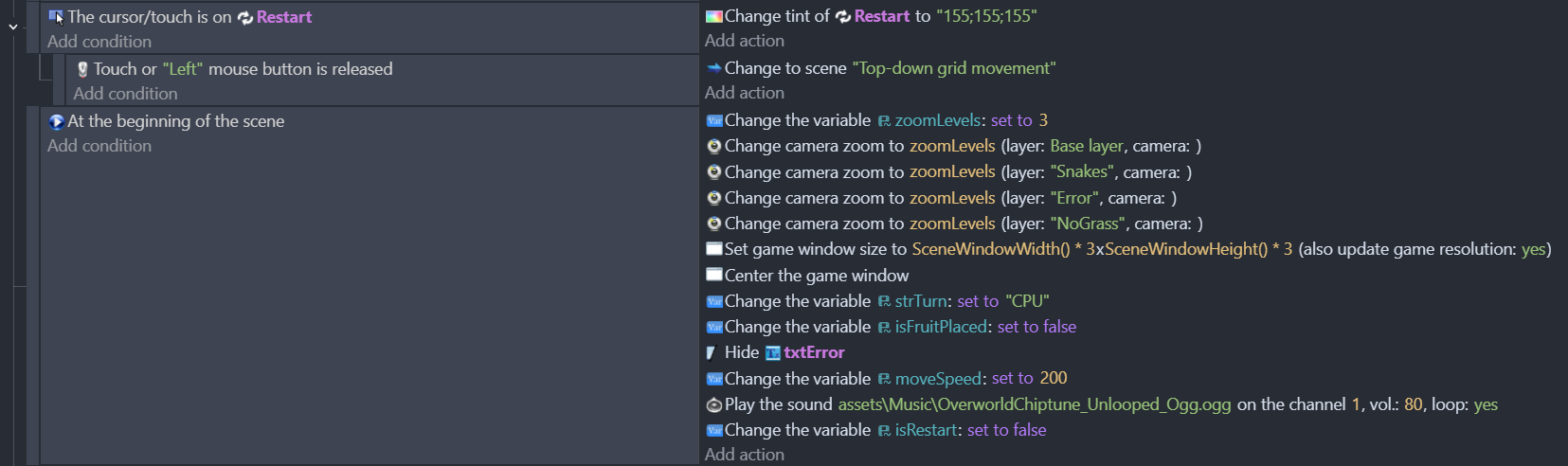This screenshot has width=1568, height=466.
Task: Click the cursor-on-object icon in the Restart condition
Action: (56, 17)
